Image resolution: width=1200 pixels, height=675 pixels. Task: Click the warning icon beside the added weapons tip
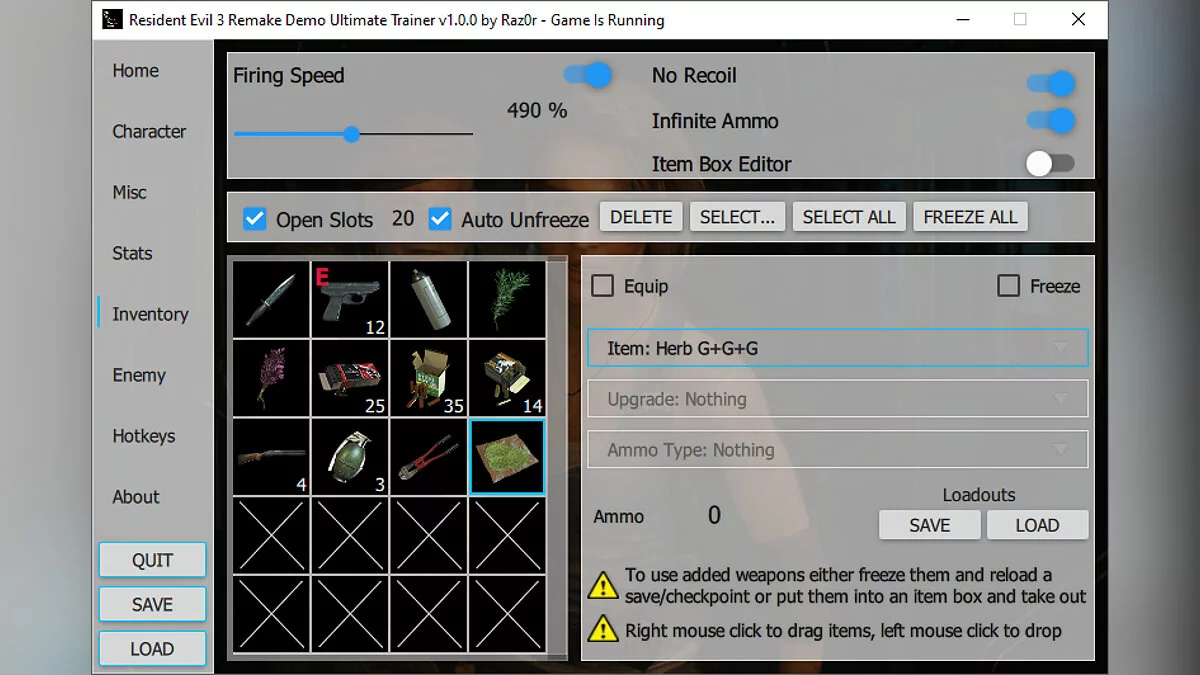click(x=602, y=585)
